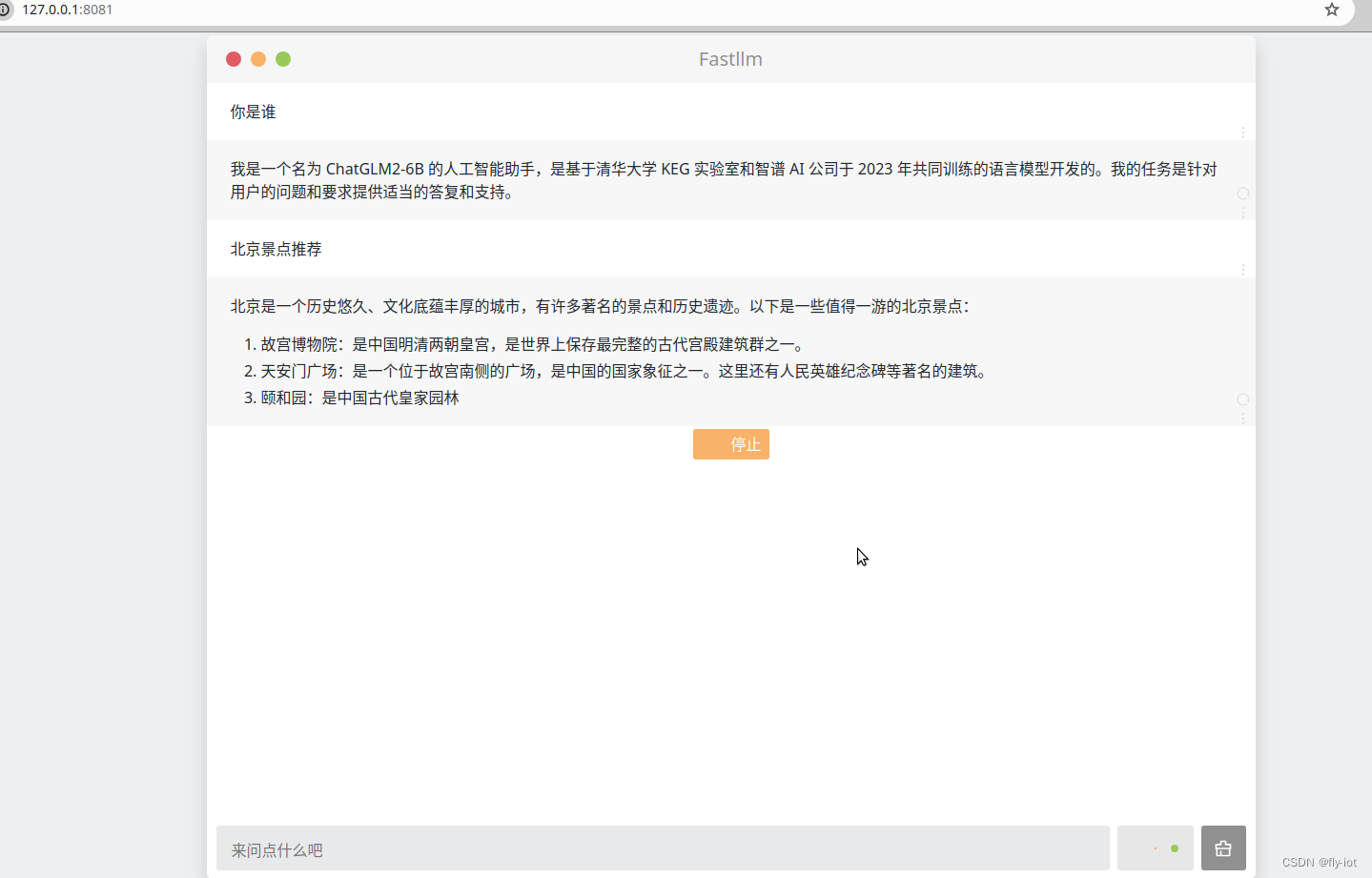Click the red close dot in Fastllm titlebar
1372x878 pixels.
click(x=234, y=59)
